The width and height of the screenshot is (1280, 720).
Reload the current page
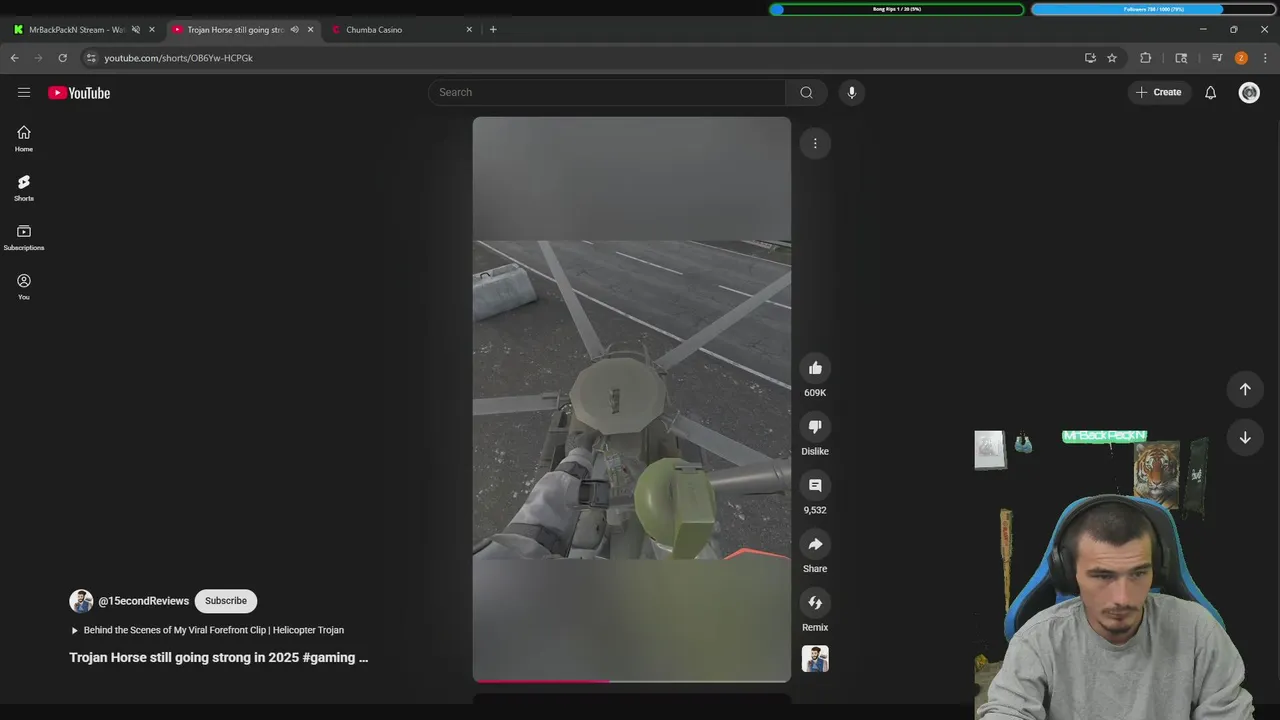[63, 58]
